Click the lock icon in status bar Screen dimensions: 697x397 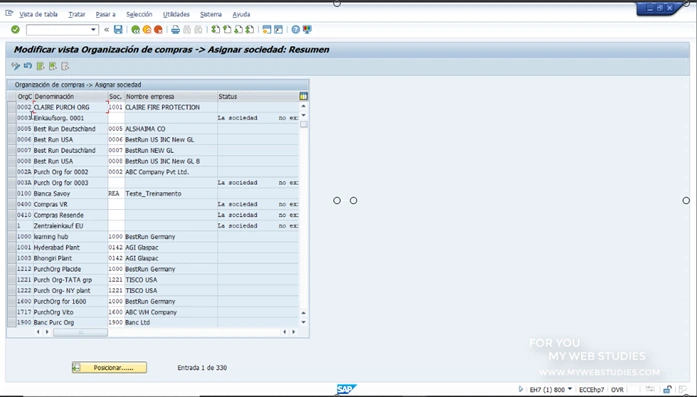click(x=667, y=389)
